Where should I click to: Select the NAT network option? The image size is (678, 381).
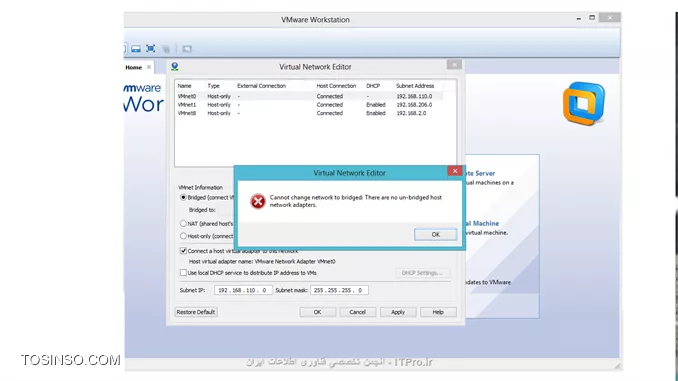click(183, 224)
